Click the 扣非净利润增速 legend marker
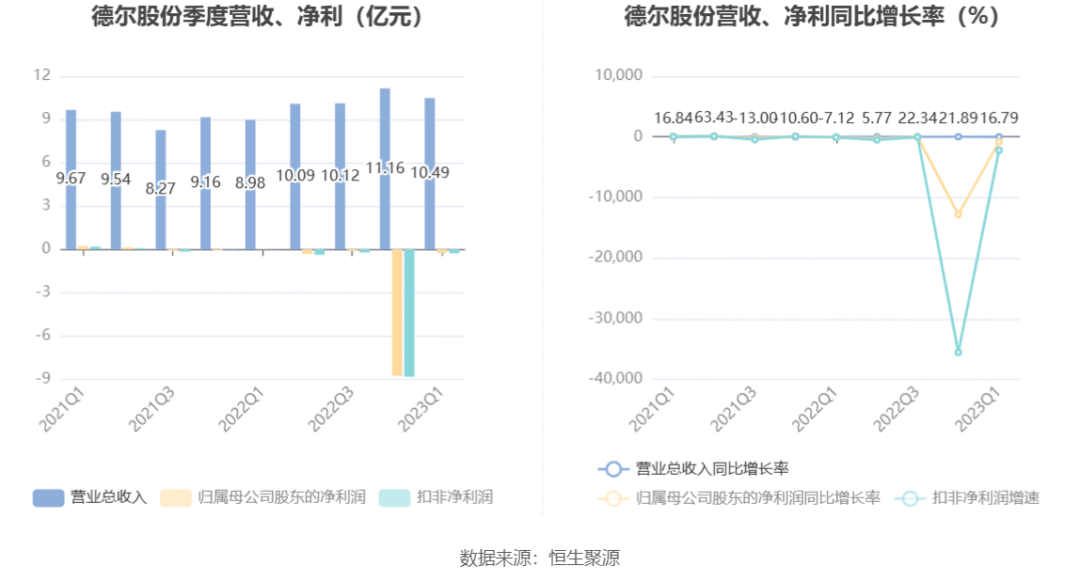1080x582 pixels. (x=910, y=497)
